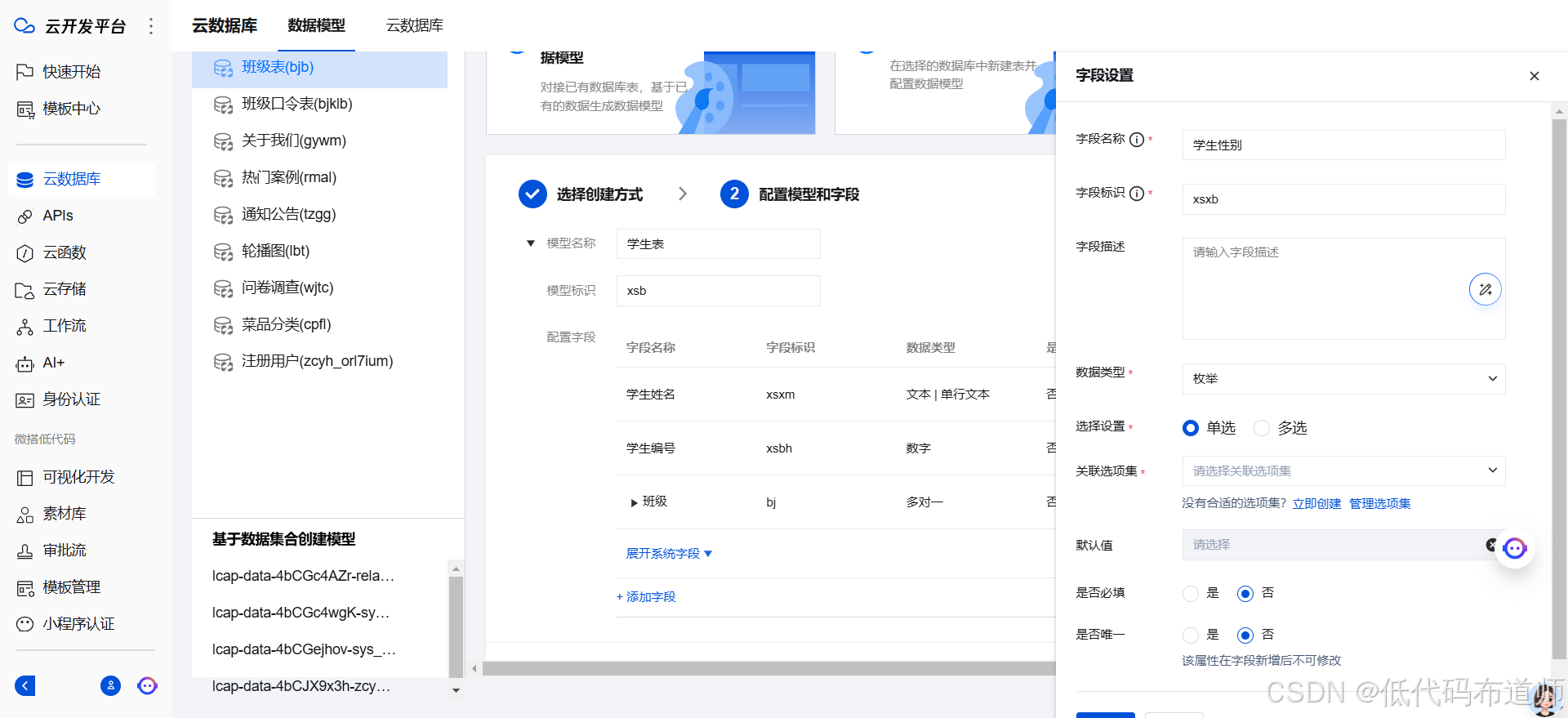Open 素材库 icon in sidebar
1568x718 pixels.
click(x=24, y=514)
